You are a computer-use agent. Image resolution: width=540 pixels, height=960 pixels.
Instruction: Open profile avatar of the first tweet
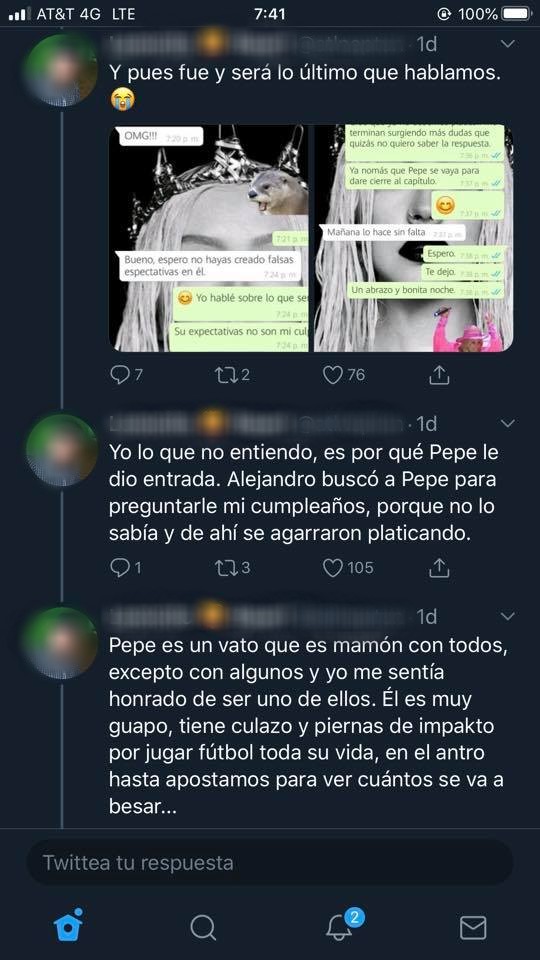tap(61, 71)
